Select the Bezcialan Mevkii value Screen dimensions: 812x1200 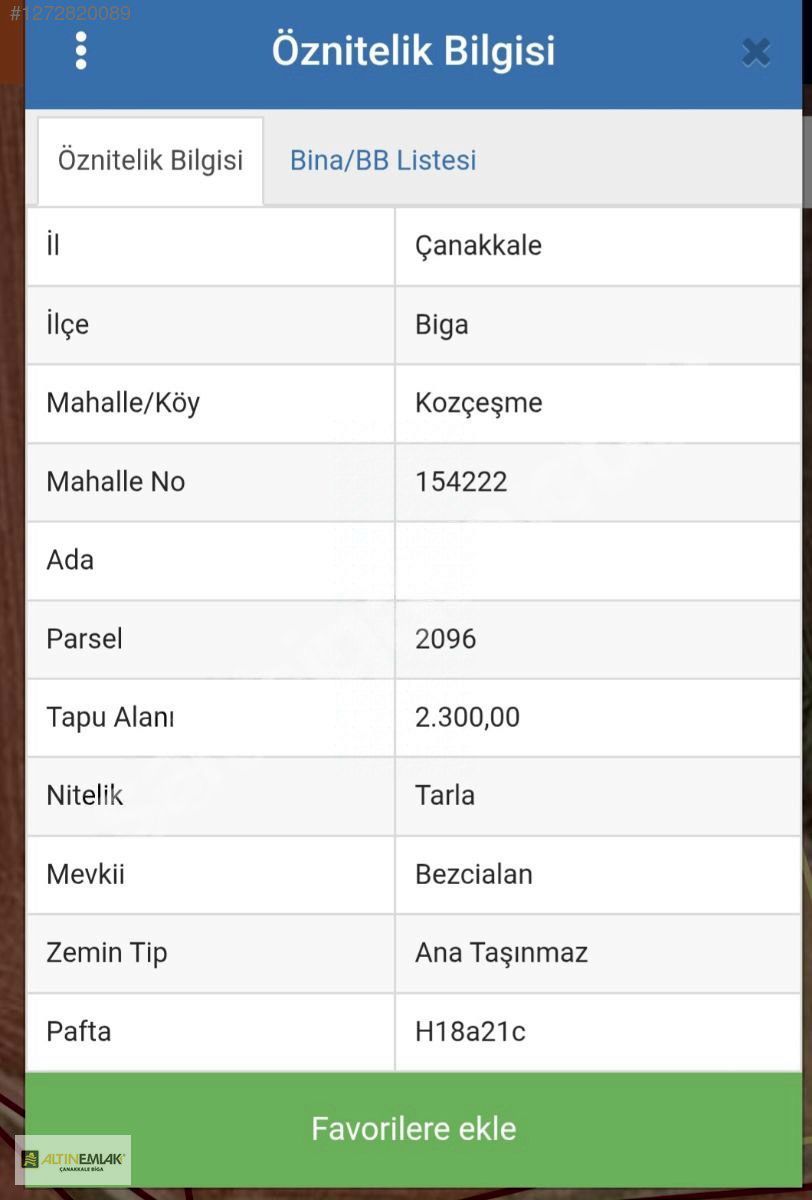(474, 874)
